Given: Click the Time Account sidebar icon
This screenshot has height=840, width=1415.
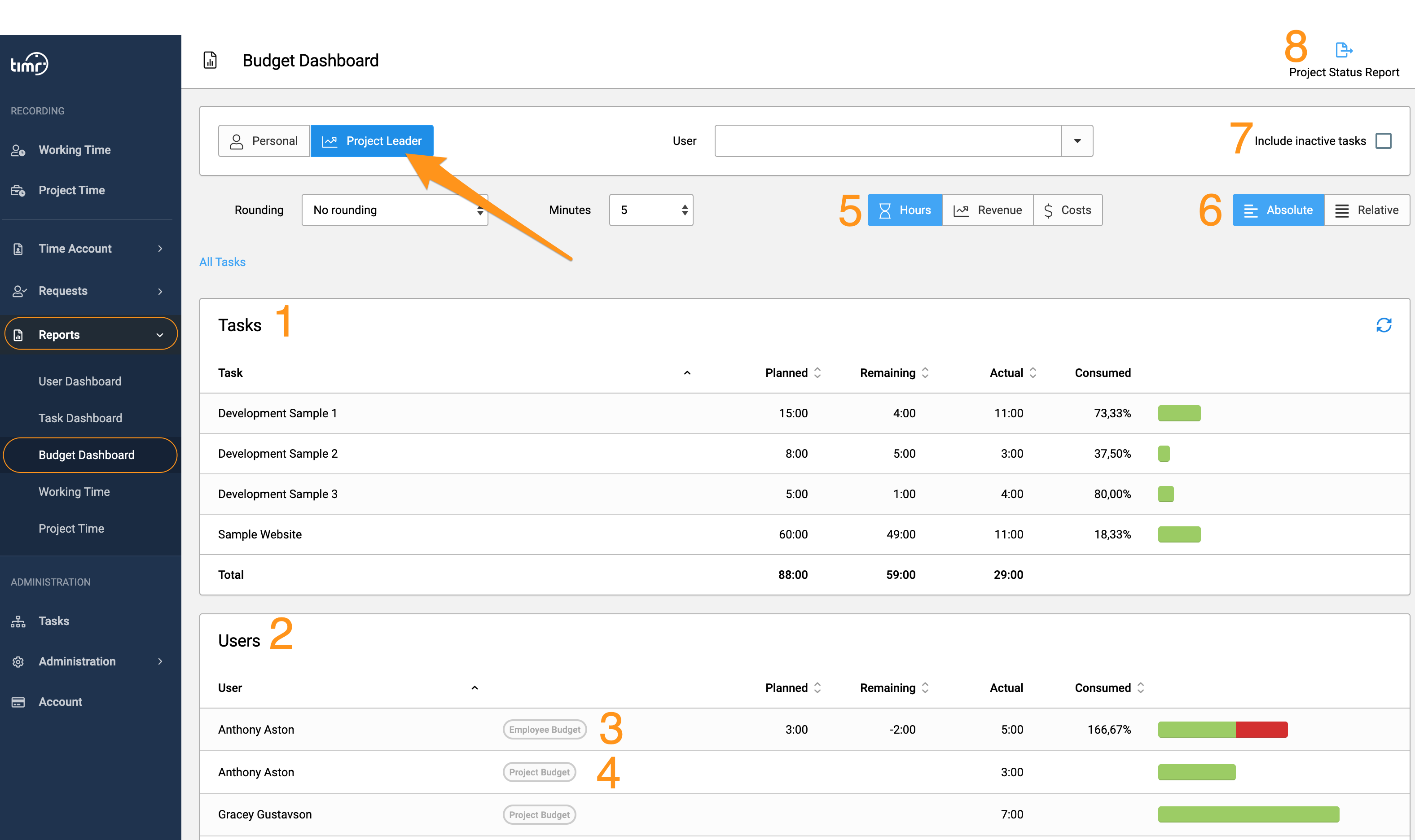Looking at the screenshot, I should coord(18,249).
